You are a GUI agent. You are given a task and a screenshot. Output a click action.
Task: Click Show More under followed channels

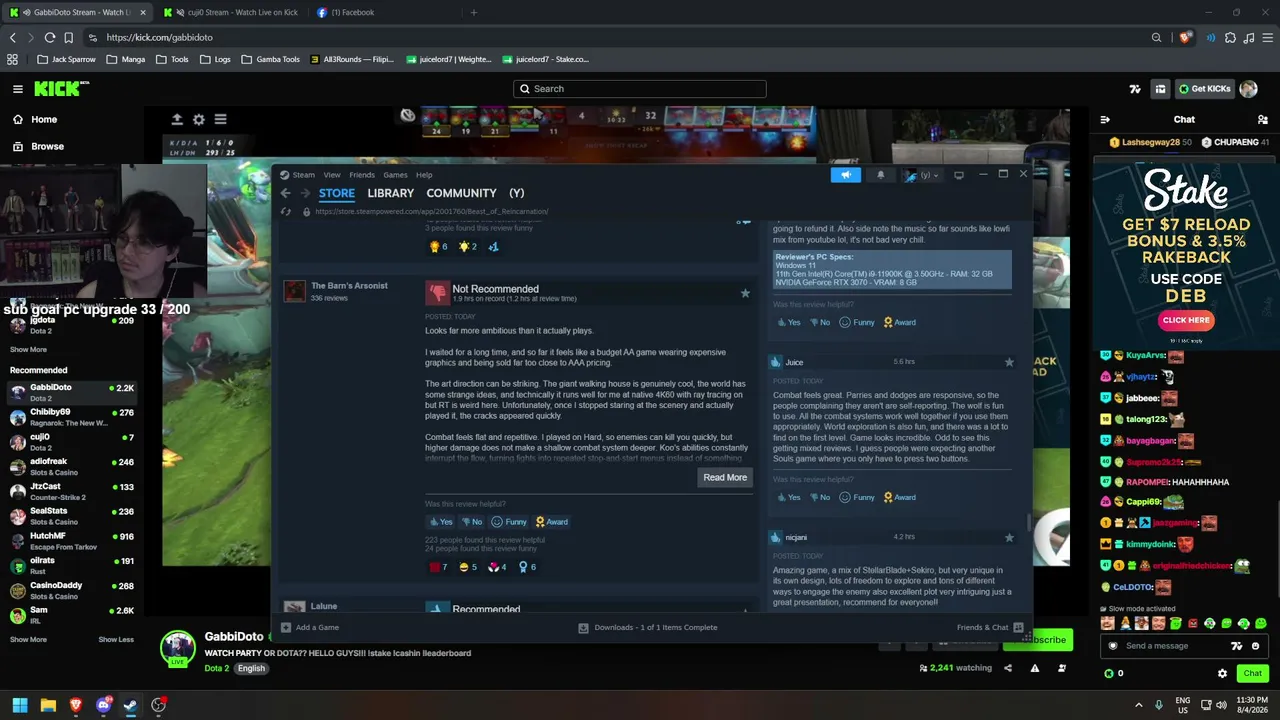[28, 349]
